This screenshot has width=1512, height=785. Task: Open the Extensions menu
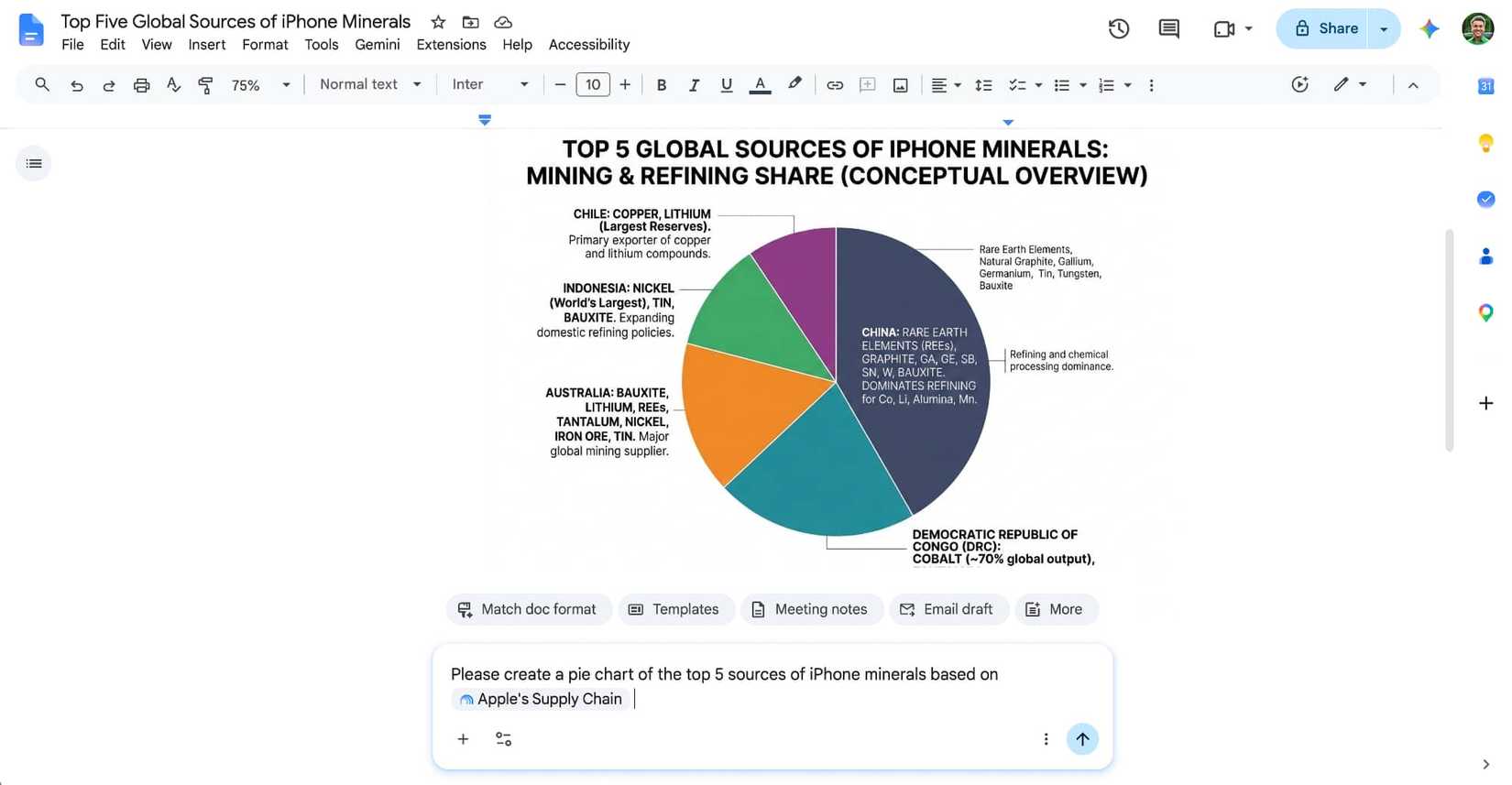click(451, 44)
